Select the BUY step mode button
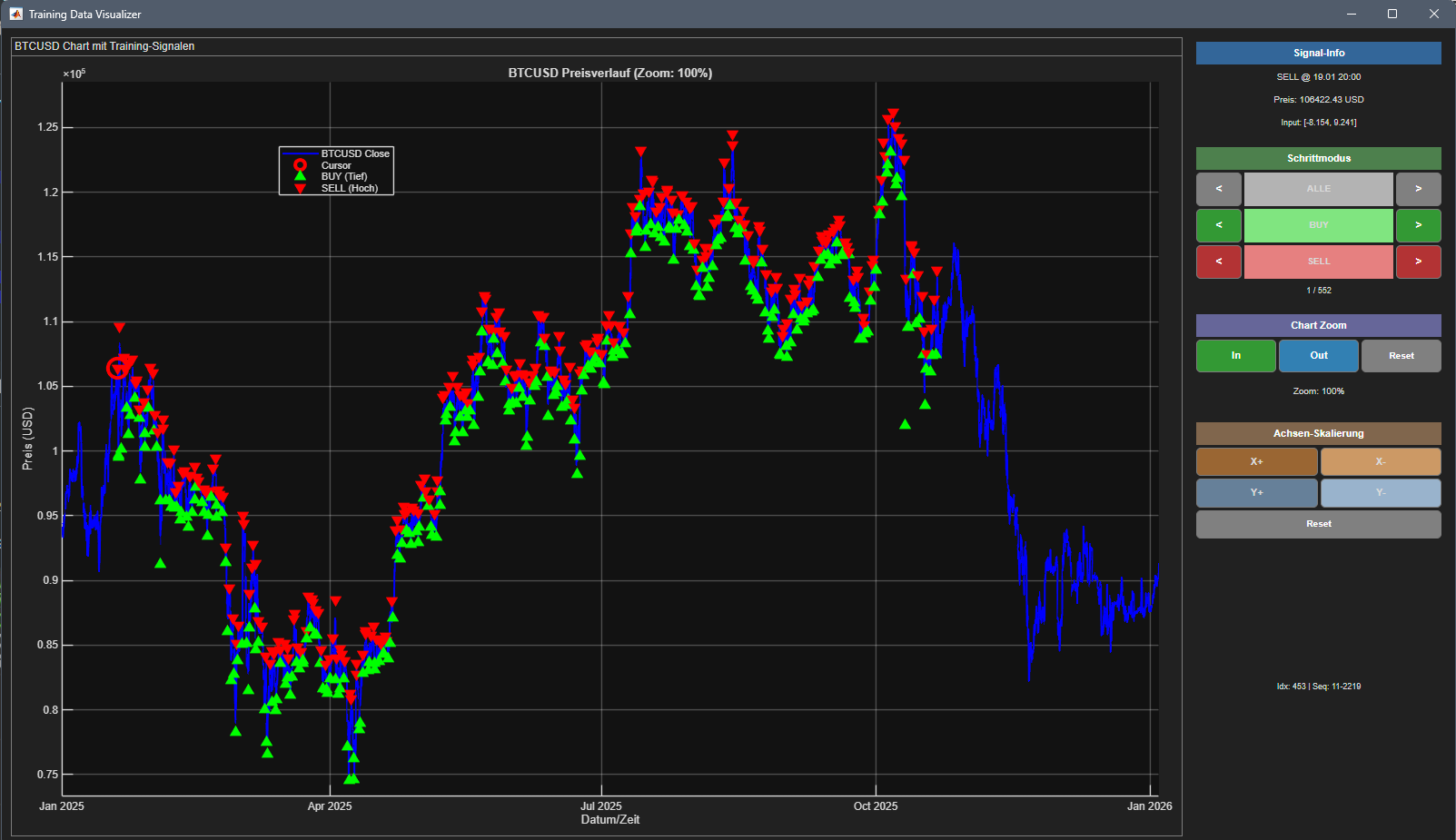This screenshot has width=1456, height=840. [x=1318, y=225]
